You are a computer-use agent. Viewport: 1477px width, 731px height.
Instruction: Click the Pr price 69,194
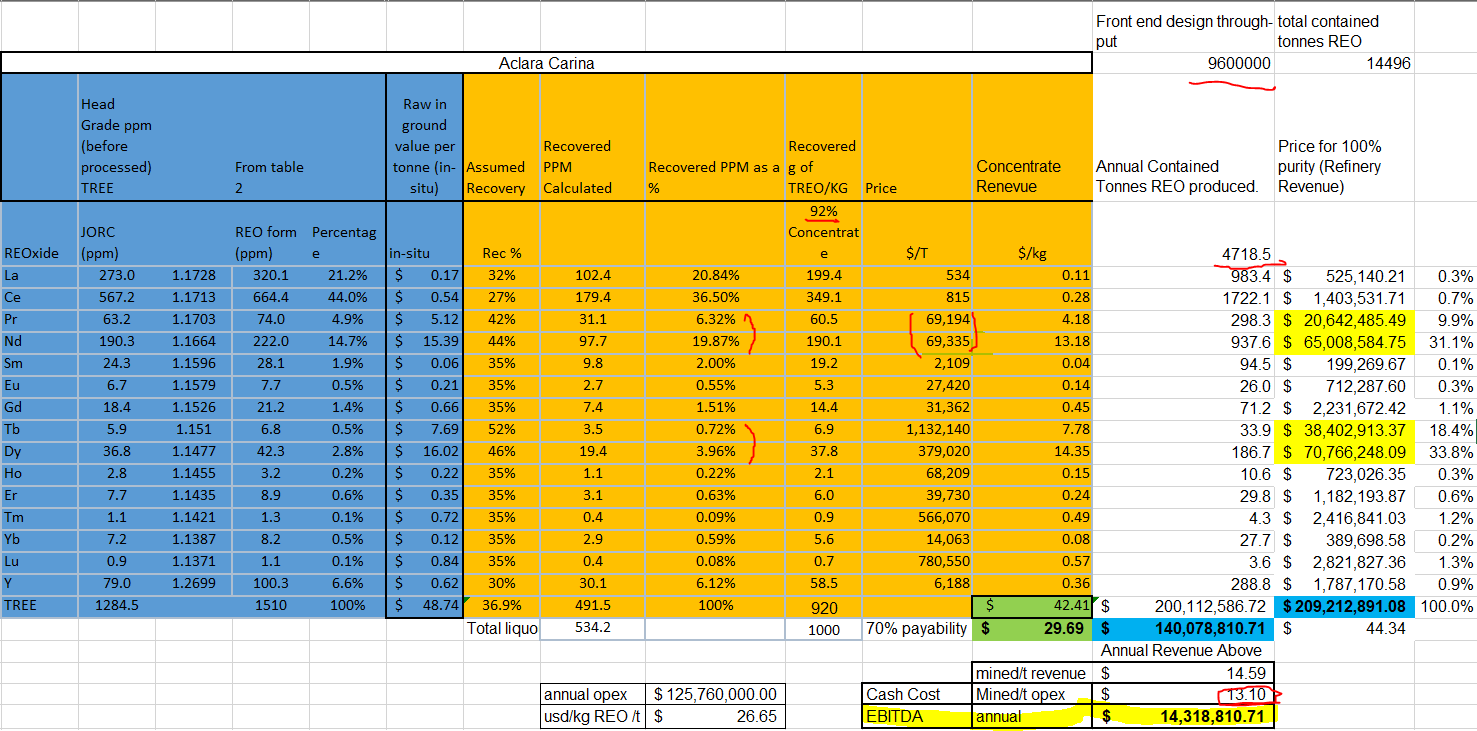tap(917, 319)
